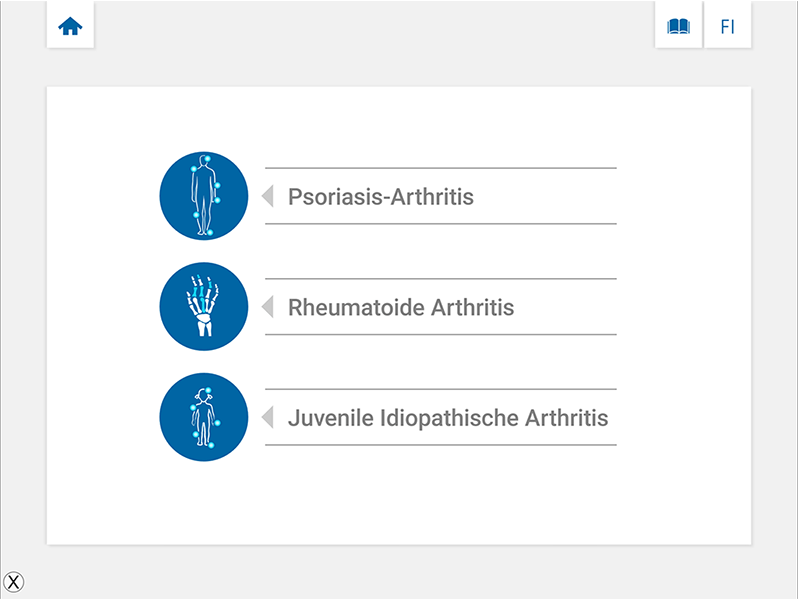Click blank space right of Rheumatoide Arthritis text
The height and width of the screenshot is (600, 798).
(x=565, y=306)
